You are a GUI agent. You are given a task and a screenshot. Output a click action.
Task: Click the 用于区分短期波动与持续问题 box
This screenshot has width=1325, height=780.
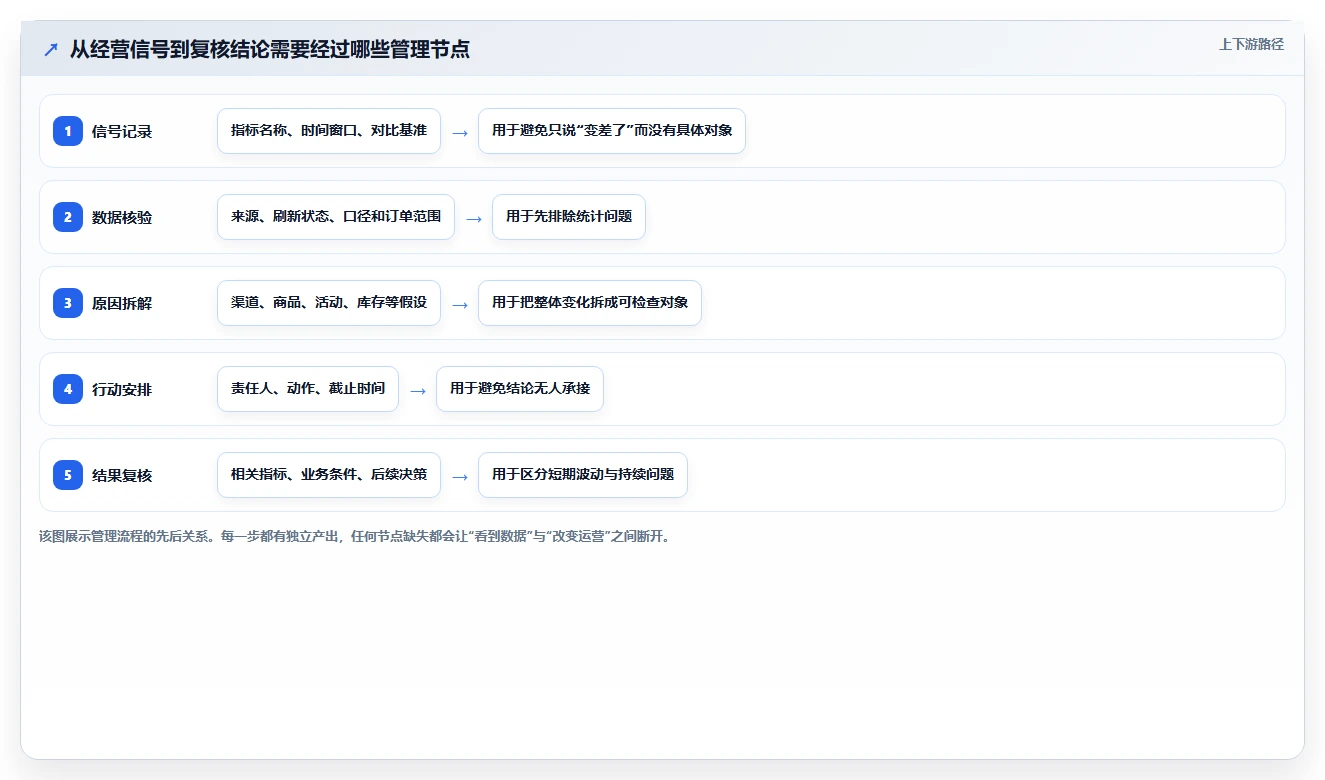point(583,475)
